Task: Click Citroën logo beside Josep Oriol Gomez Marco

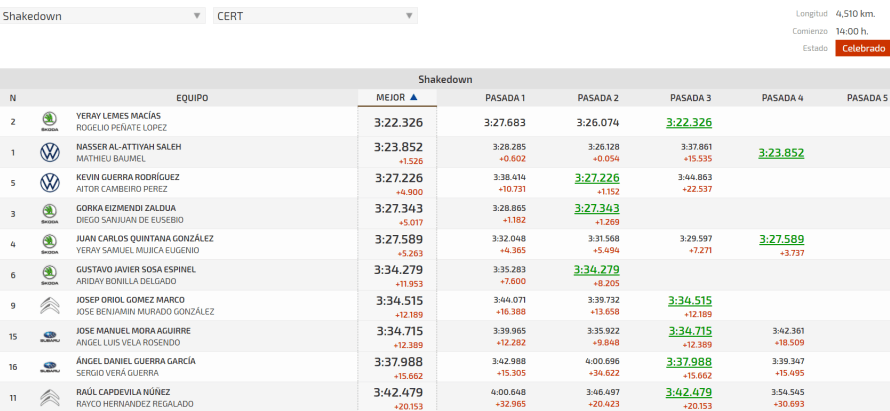Action: (49, 306)
